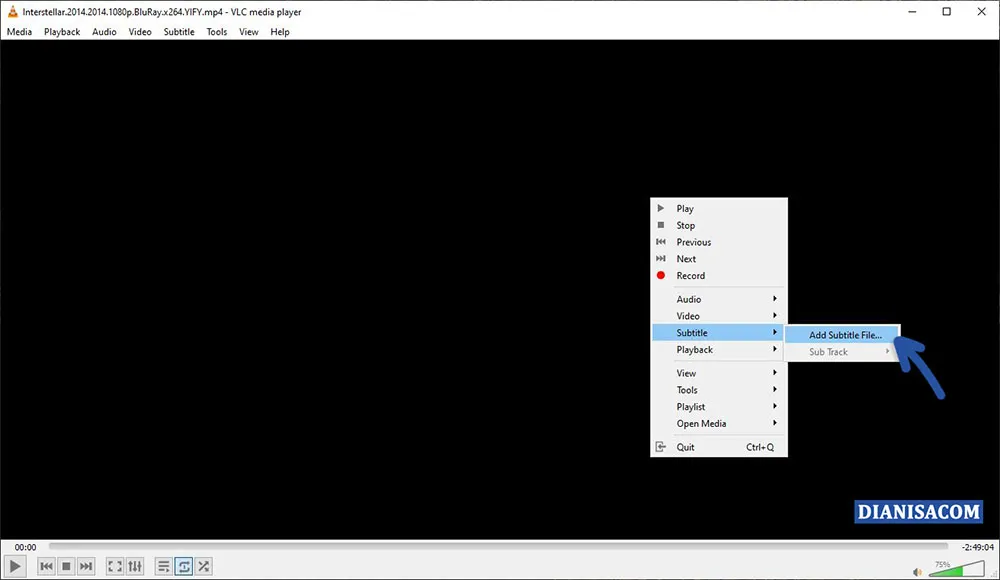Enable random playback with the shuffle toggle
The width and height of the screenshot is (1000, 580).
click(203, 566)
